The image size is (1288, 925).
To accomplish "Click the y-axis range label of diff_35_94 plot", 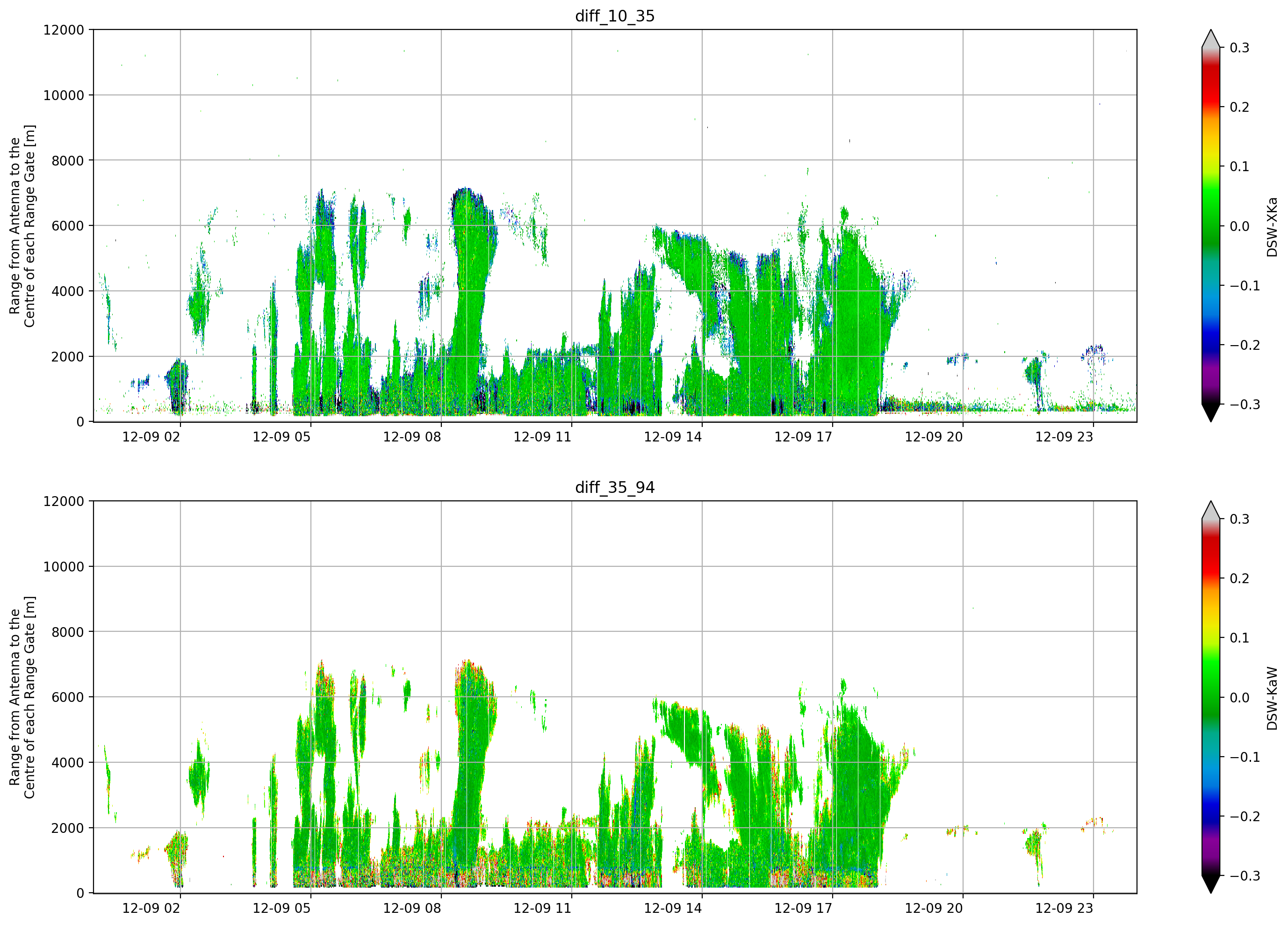I will 22,697.
